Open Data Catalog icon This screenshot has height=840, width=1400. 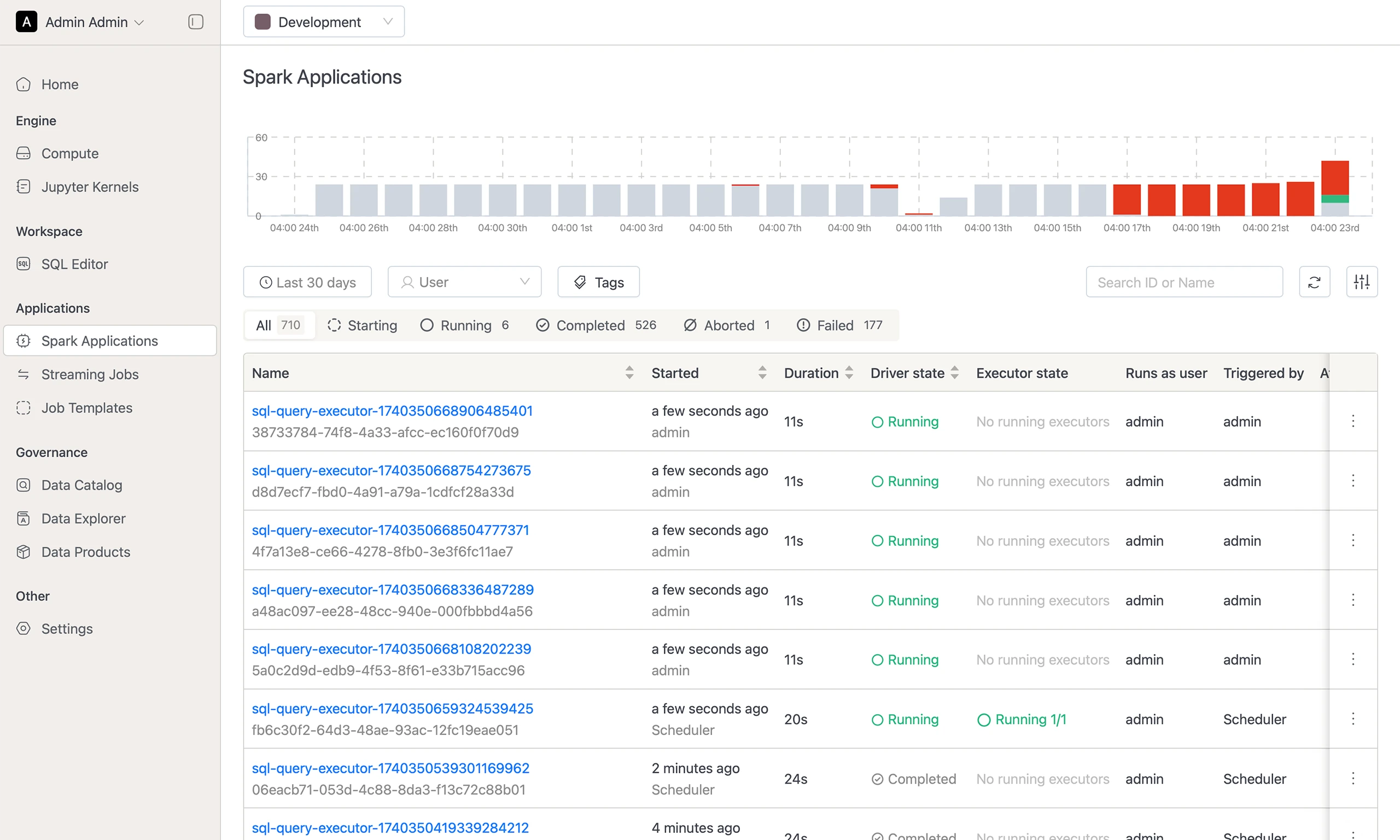point(23,485)
